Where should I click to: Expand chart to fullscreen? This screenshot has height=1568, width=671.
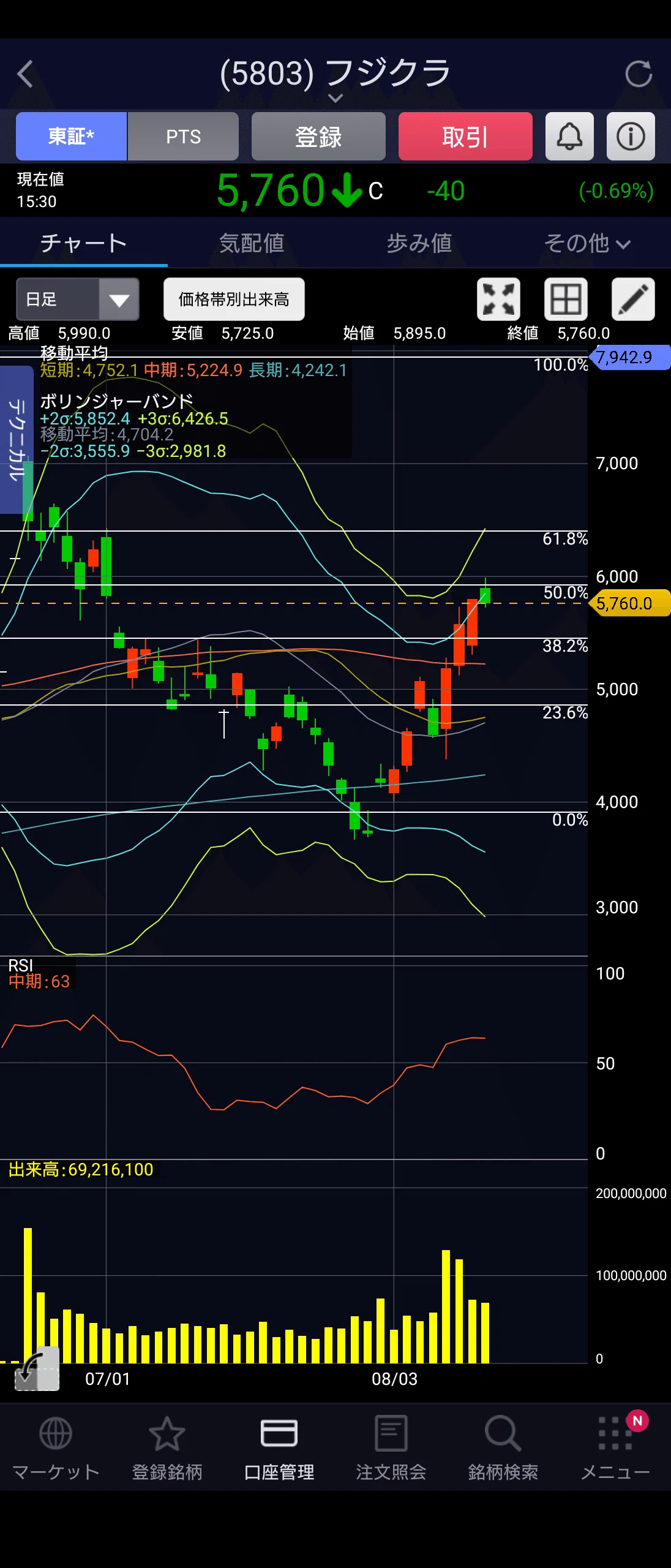coord(498,299)
